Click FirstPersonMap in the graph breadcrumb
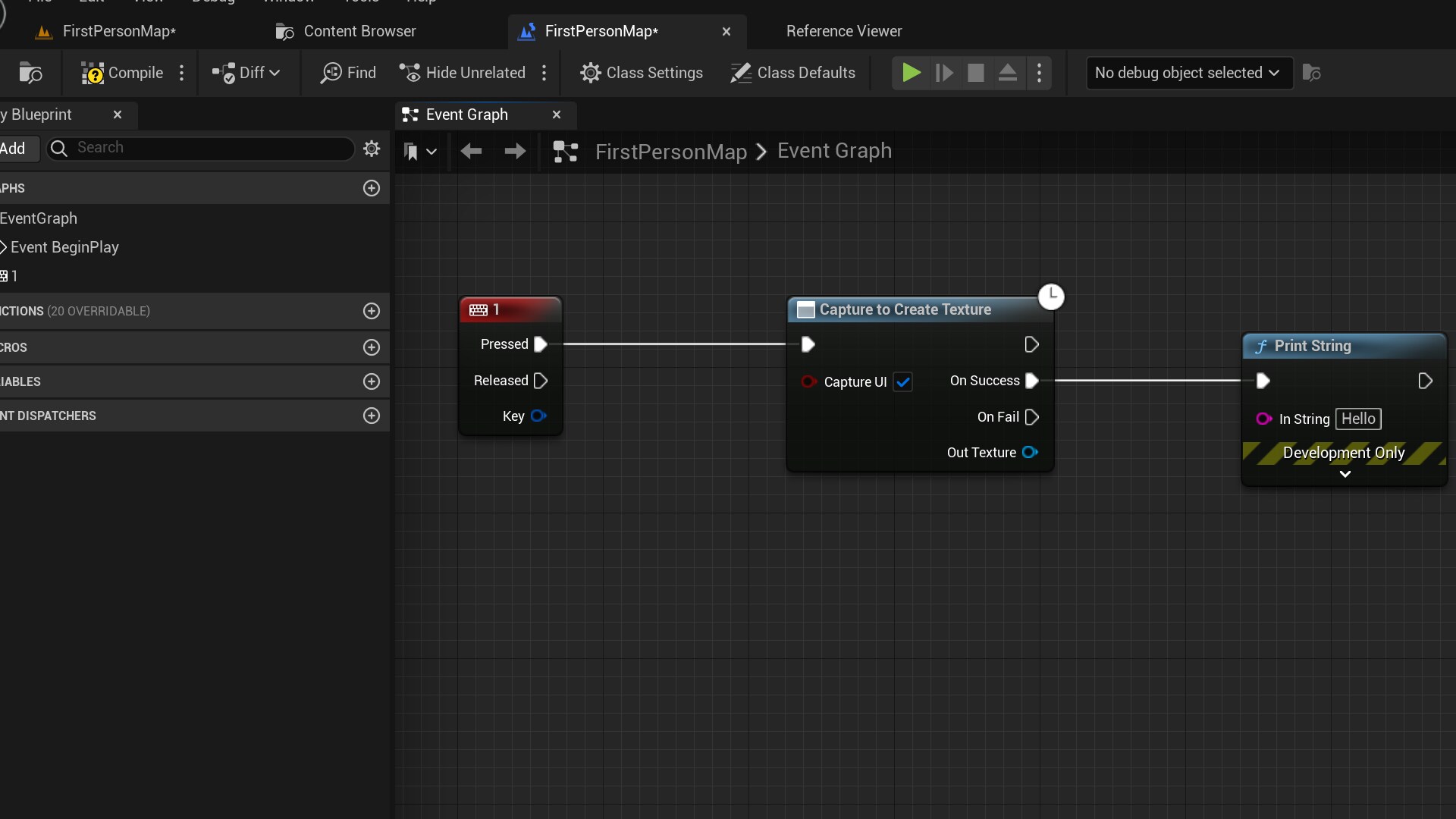The width and height of the screenshot is (1456, 819). pos(672,152)
